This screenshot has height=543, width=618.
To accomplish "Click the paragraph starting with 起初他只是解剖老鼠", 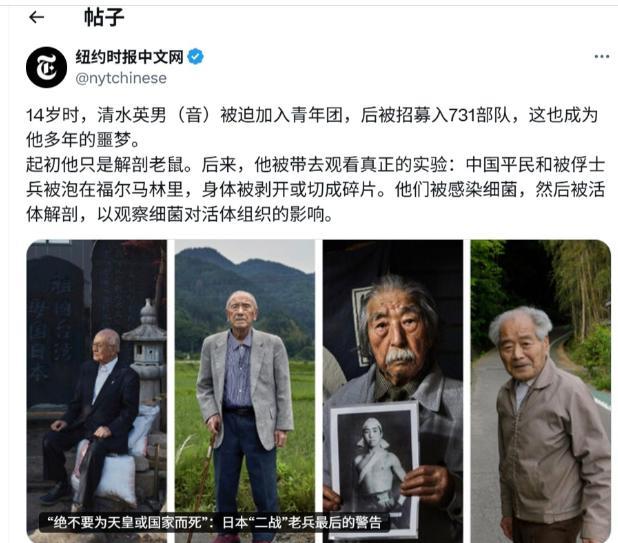I will 315,190.
